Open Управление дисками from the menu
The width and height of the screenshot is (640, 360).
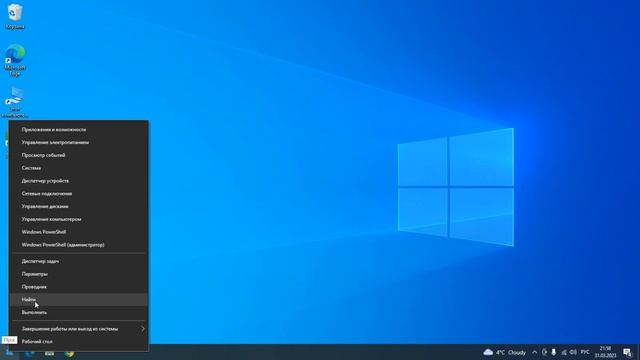[78, 206]
